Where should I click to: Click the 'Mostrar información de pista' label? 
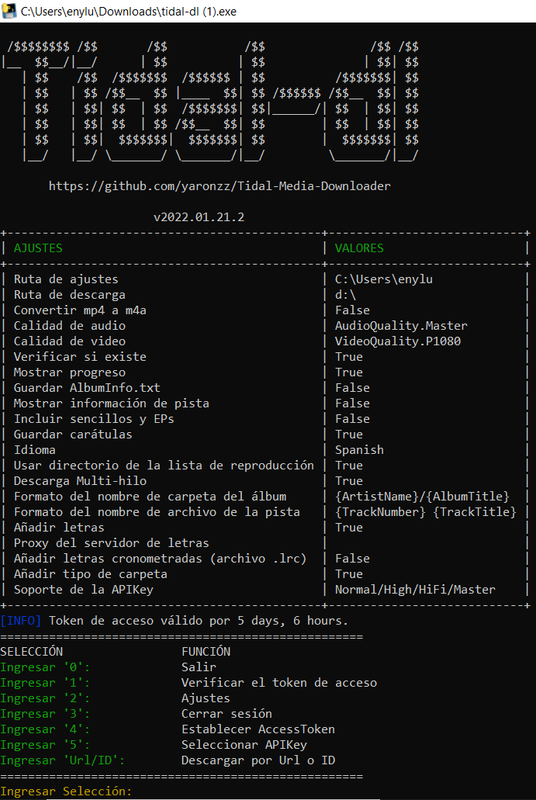tap(111, 403)
